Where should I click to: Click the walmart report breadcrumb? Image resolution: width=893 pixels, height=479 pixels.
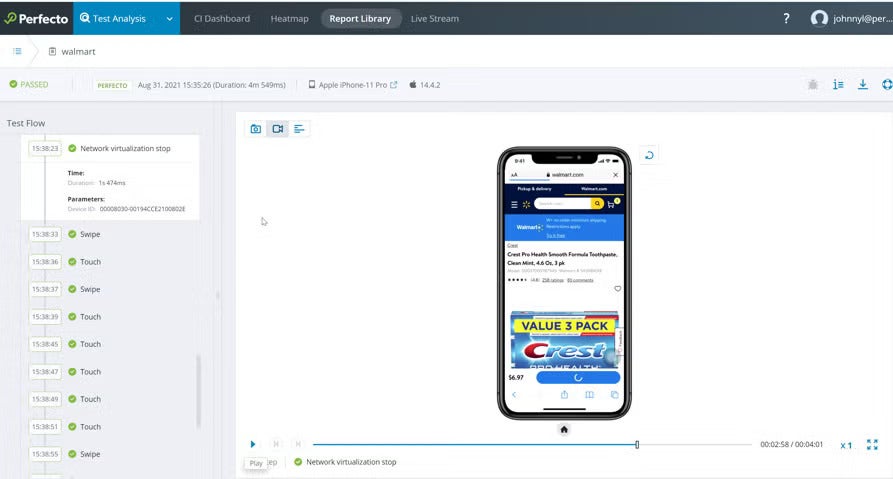pyautogui.click(x=72, y=51)
